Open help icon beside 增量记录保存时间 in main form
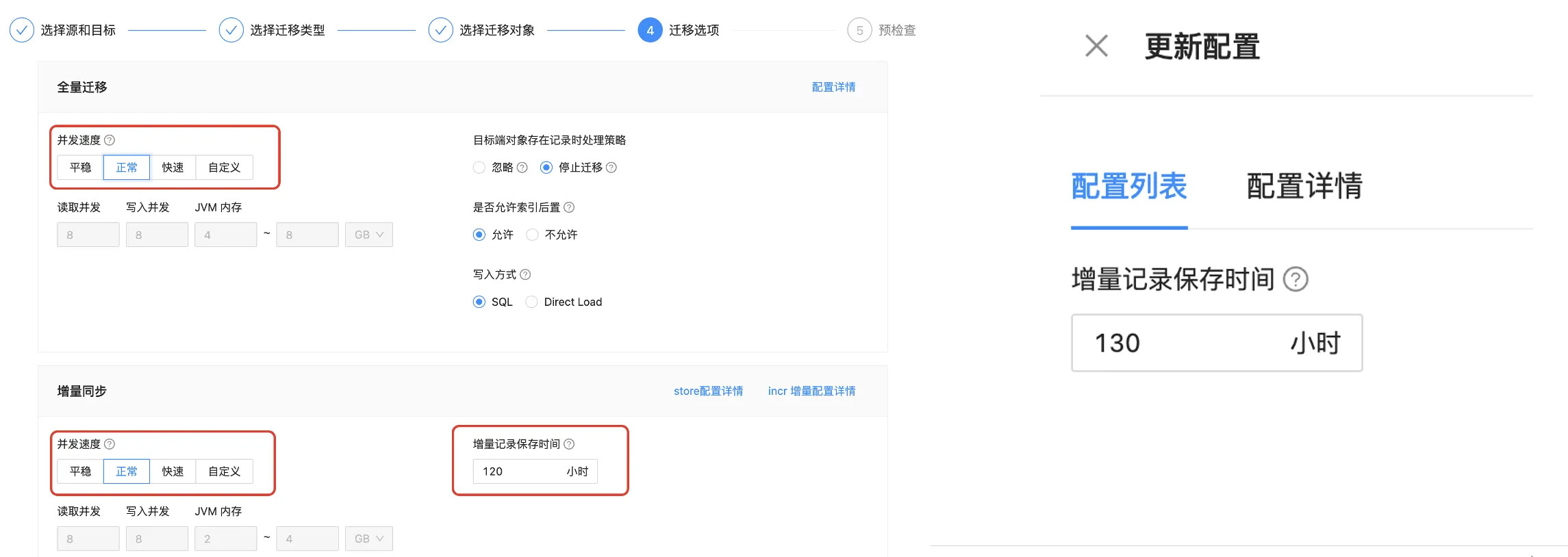The height and width of the screenshot is (557, 1568). click(569, 444)
